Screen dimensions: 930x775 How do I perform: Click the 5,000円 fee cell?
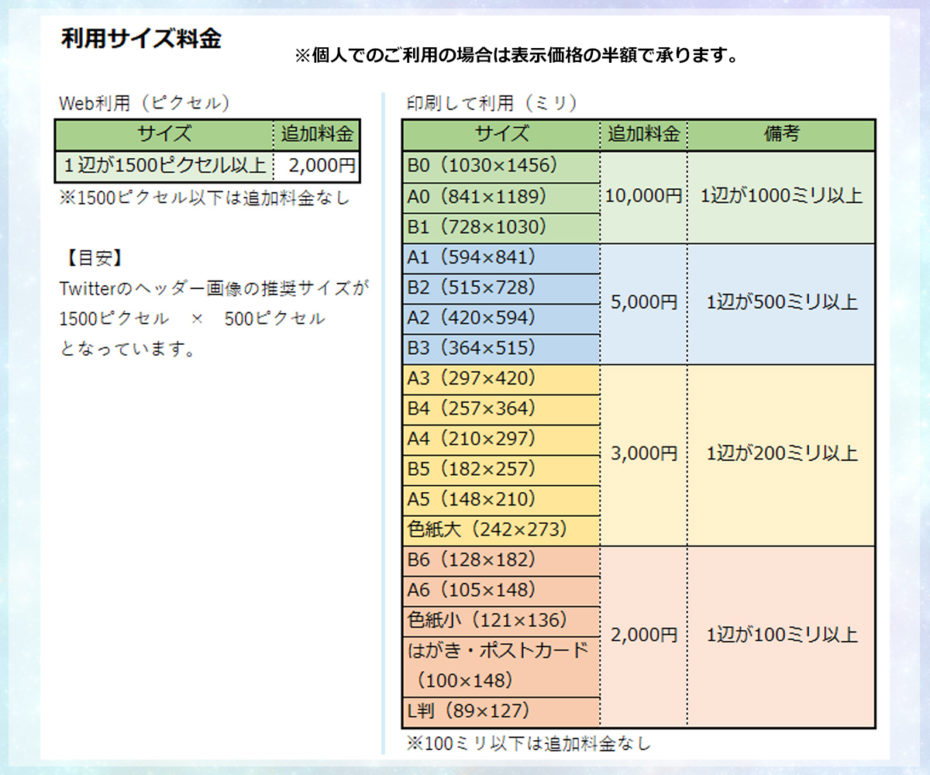(x=643, y=302)
